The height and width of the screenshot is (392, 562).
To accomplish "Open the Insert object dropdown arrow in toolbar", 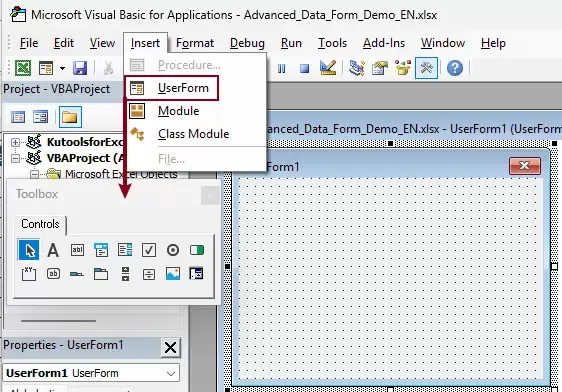I will click(x=62, y=68).
